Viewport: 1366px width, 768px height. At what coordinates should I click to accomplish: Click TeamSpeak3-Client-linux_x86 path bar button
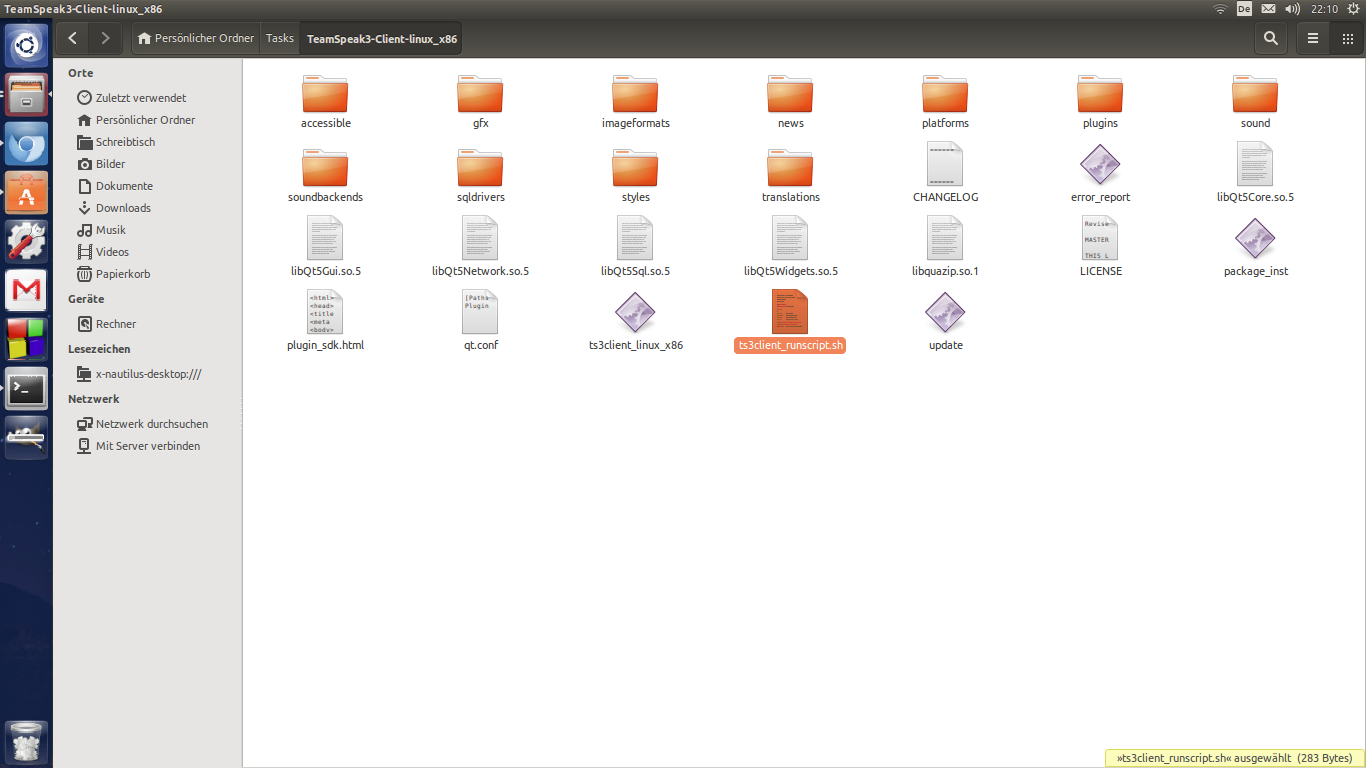tap(381, 39)
